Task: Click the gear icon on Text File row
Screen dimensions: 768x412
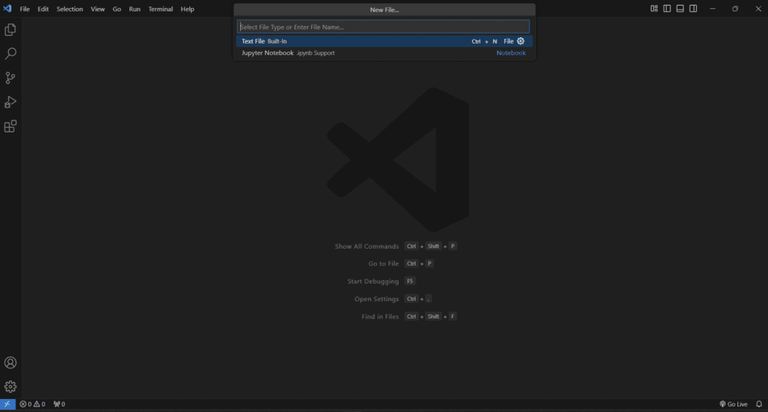Action: tap(521, 41)
